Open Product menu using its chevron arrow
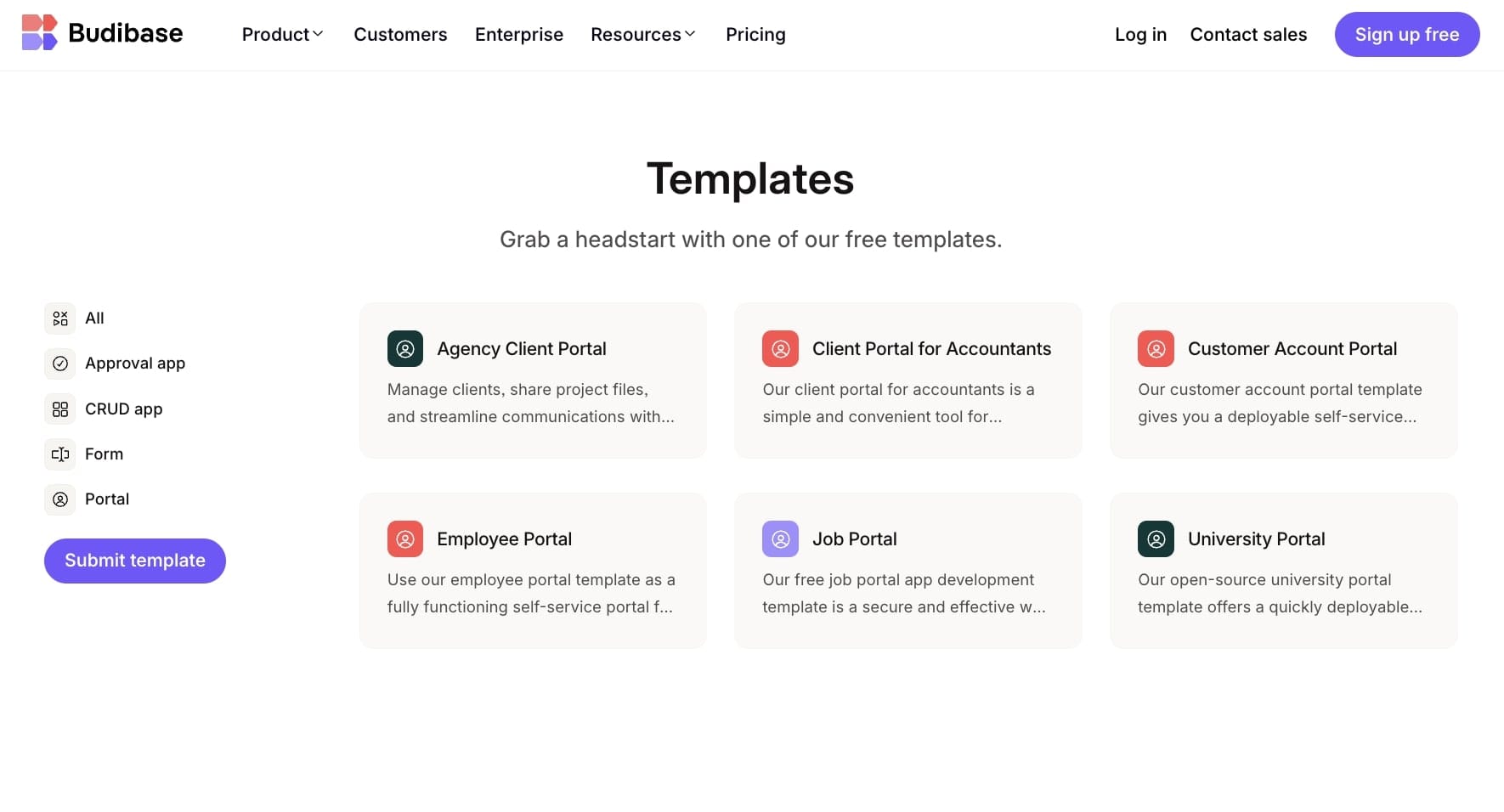Screen dimensions: 1504x812 pos(319,35)
